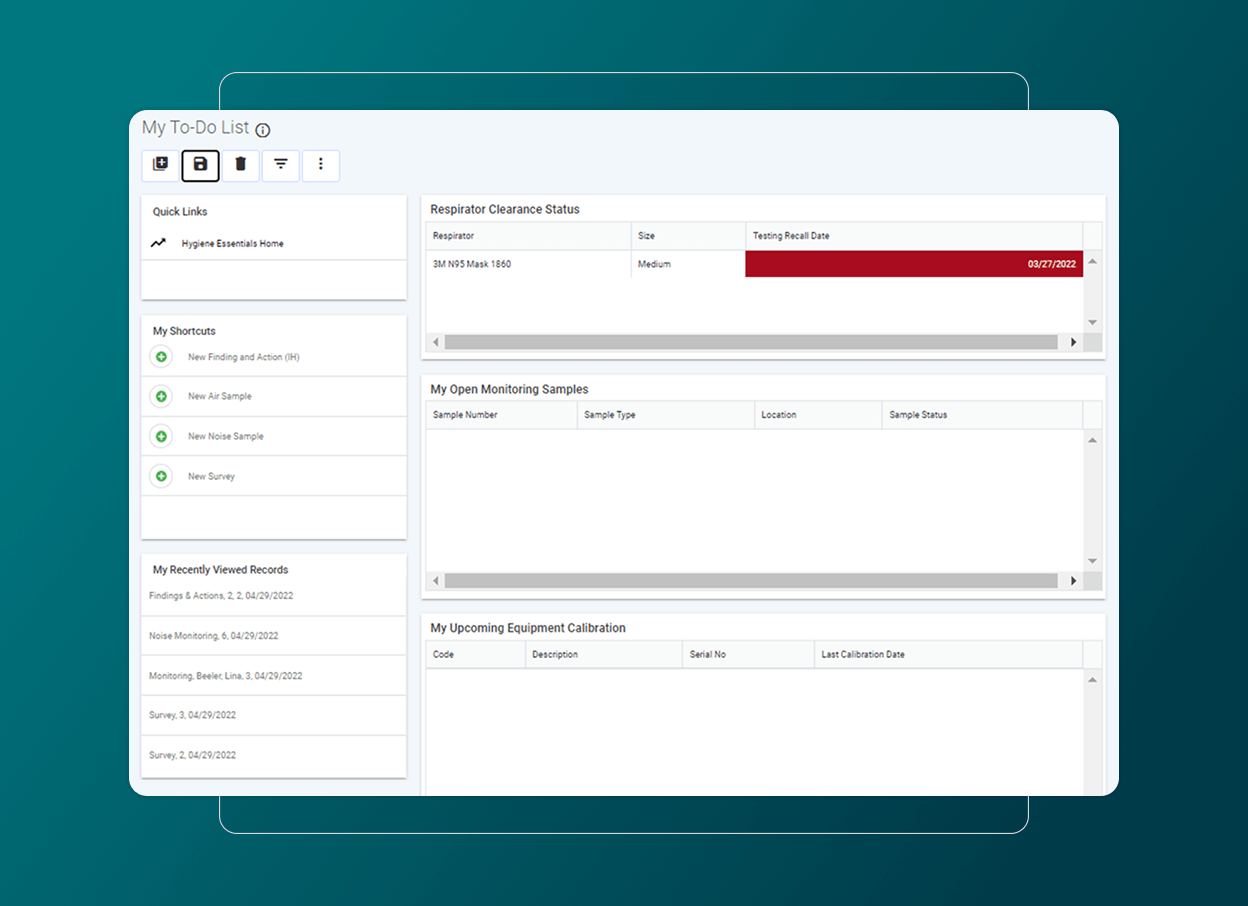Click green plus icon for New Air Sample

tap(161, 397)
